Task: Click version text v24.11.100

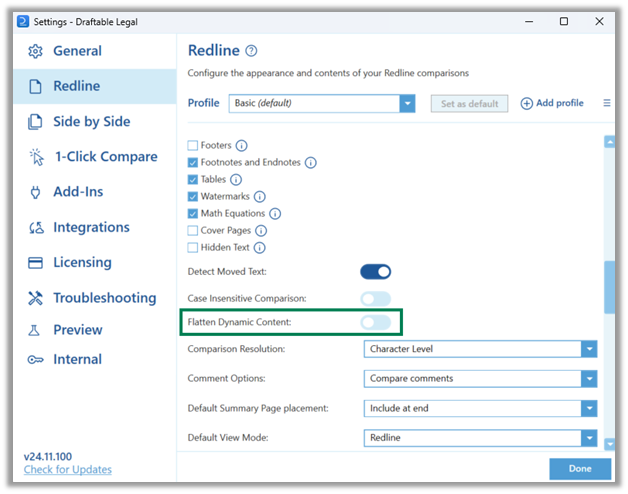Action: pos(48,457)
